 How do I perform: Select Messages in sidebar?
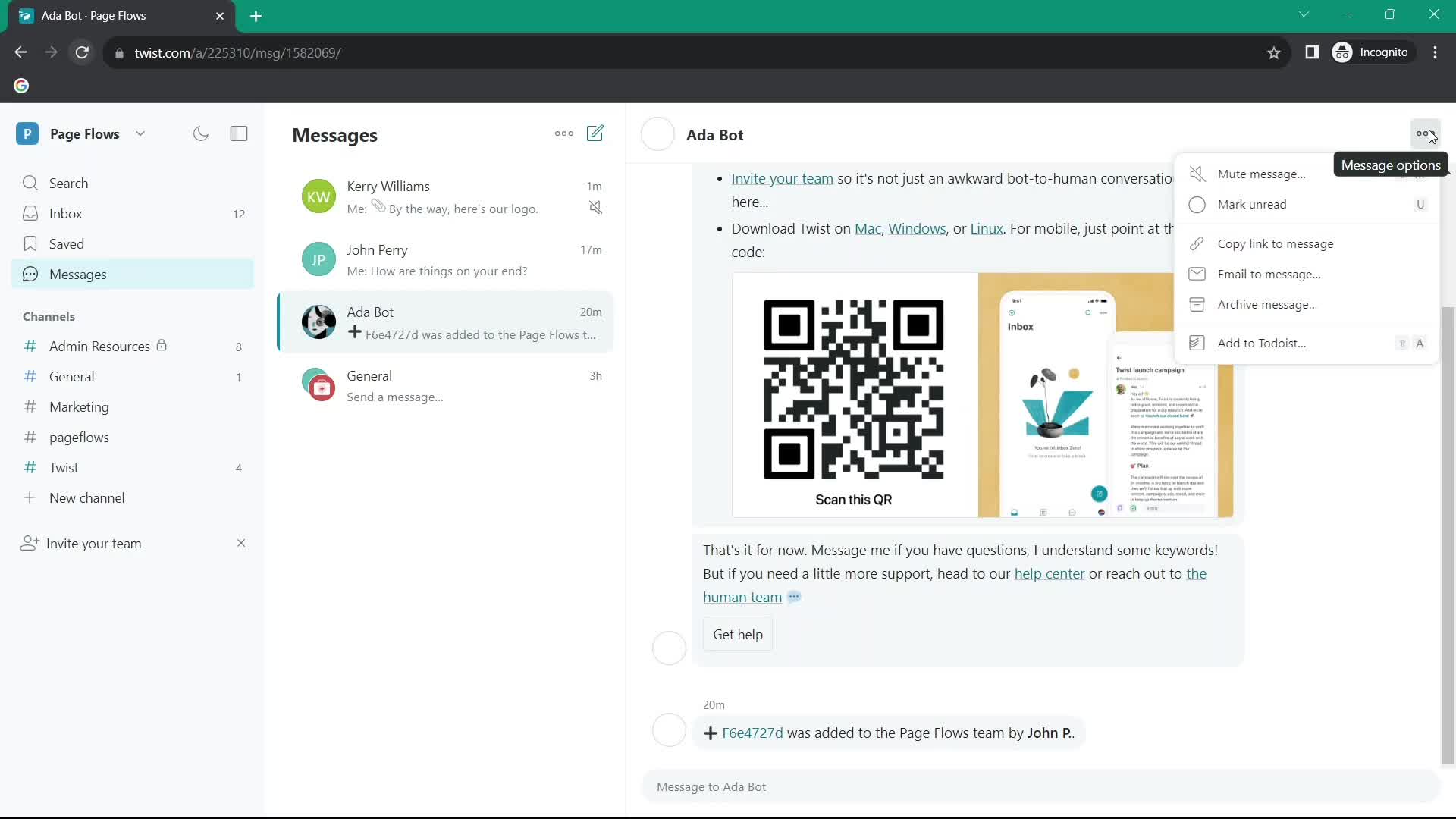point(133,274)
